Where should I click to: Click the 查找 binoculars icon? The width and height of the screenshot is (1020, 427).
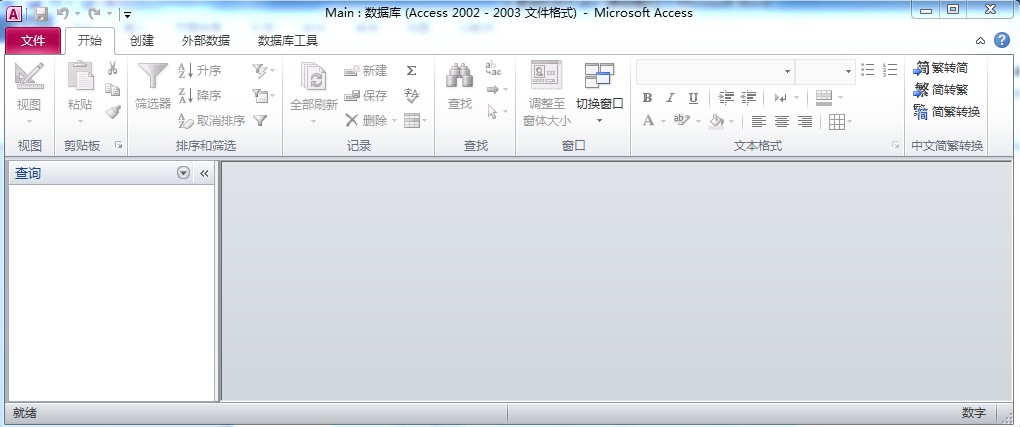point(459,77)
